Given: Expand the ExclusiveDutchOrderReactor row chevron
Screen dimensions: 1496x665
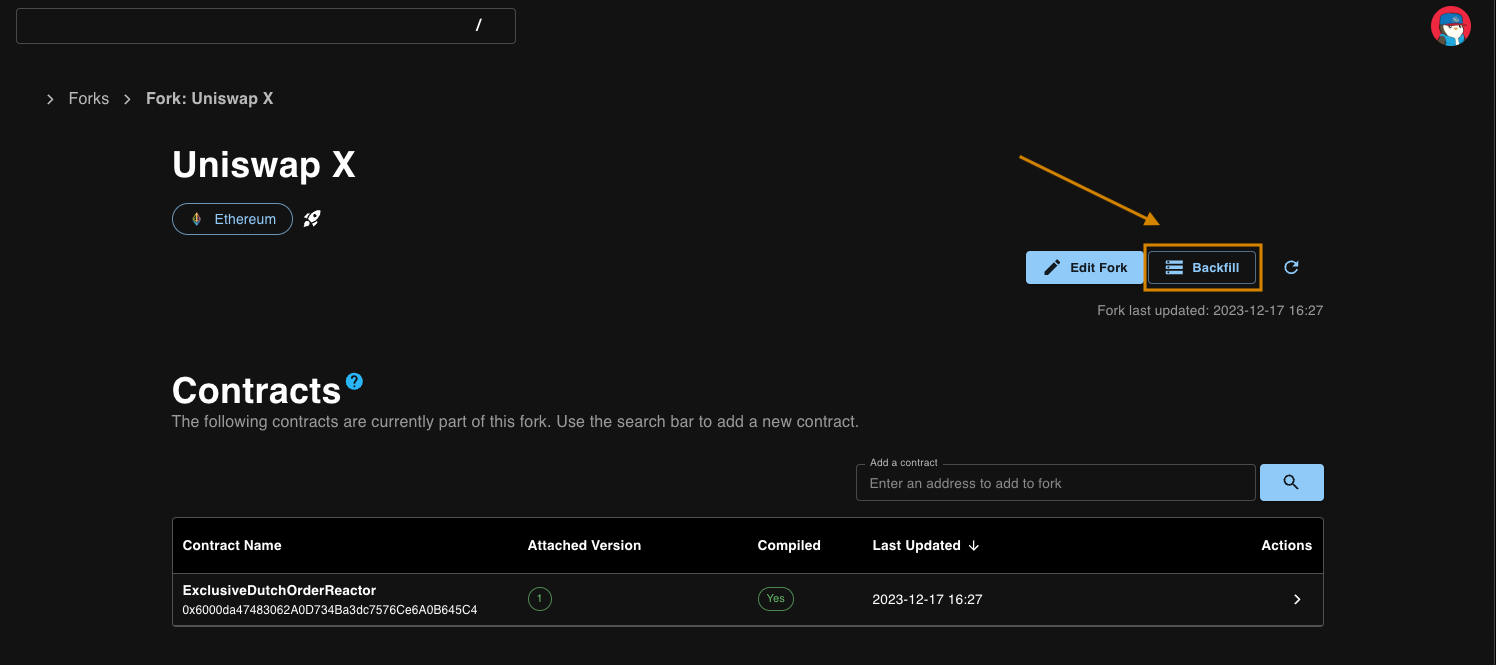Looking at the screenshot, I should (1297, 599).
